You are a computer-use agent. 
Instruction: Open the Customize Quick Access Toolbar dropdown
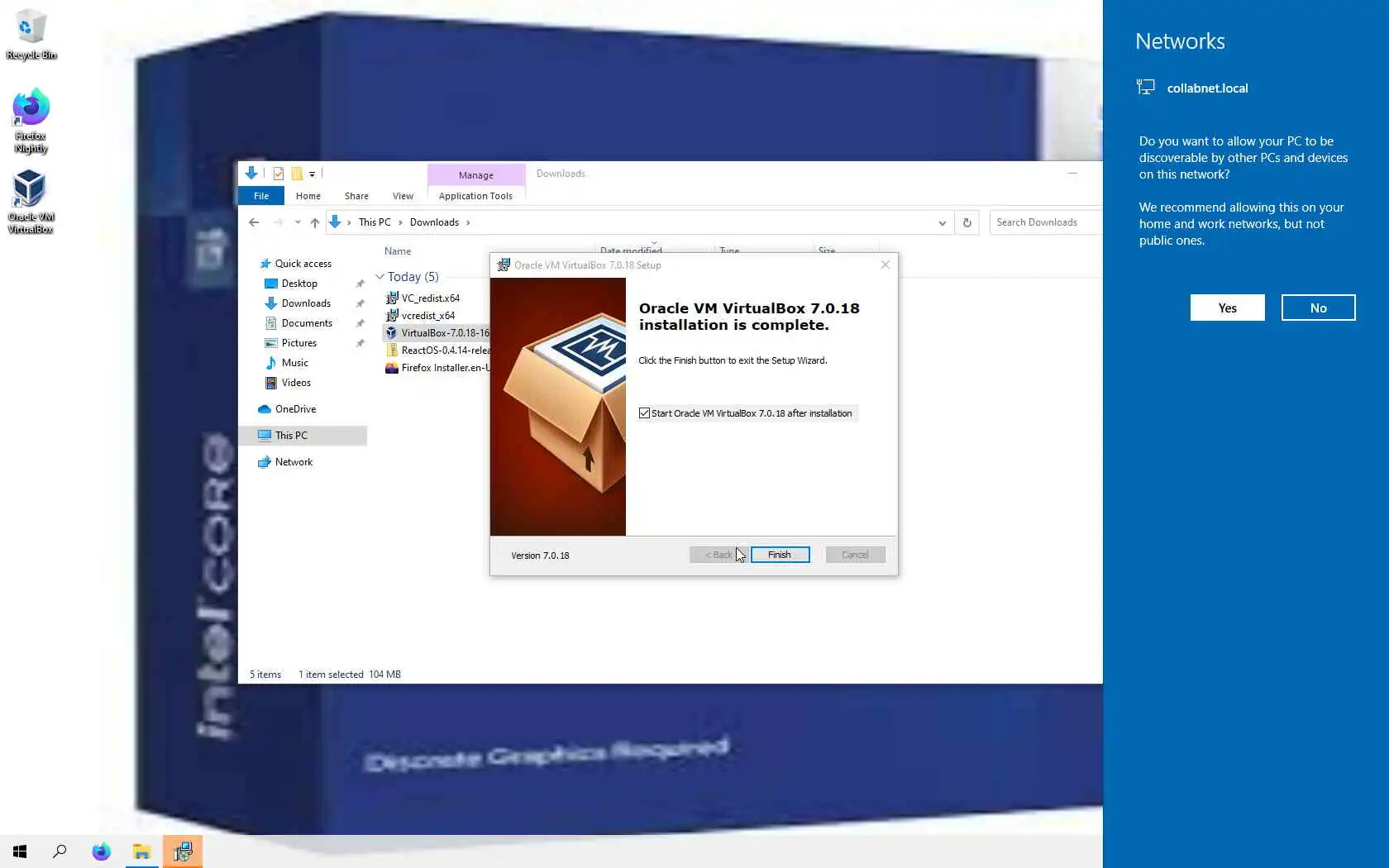[313, 174]
